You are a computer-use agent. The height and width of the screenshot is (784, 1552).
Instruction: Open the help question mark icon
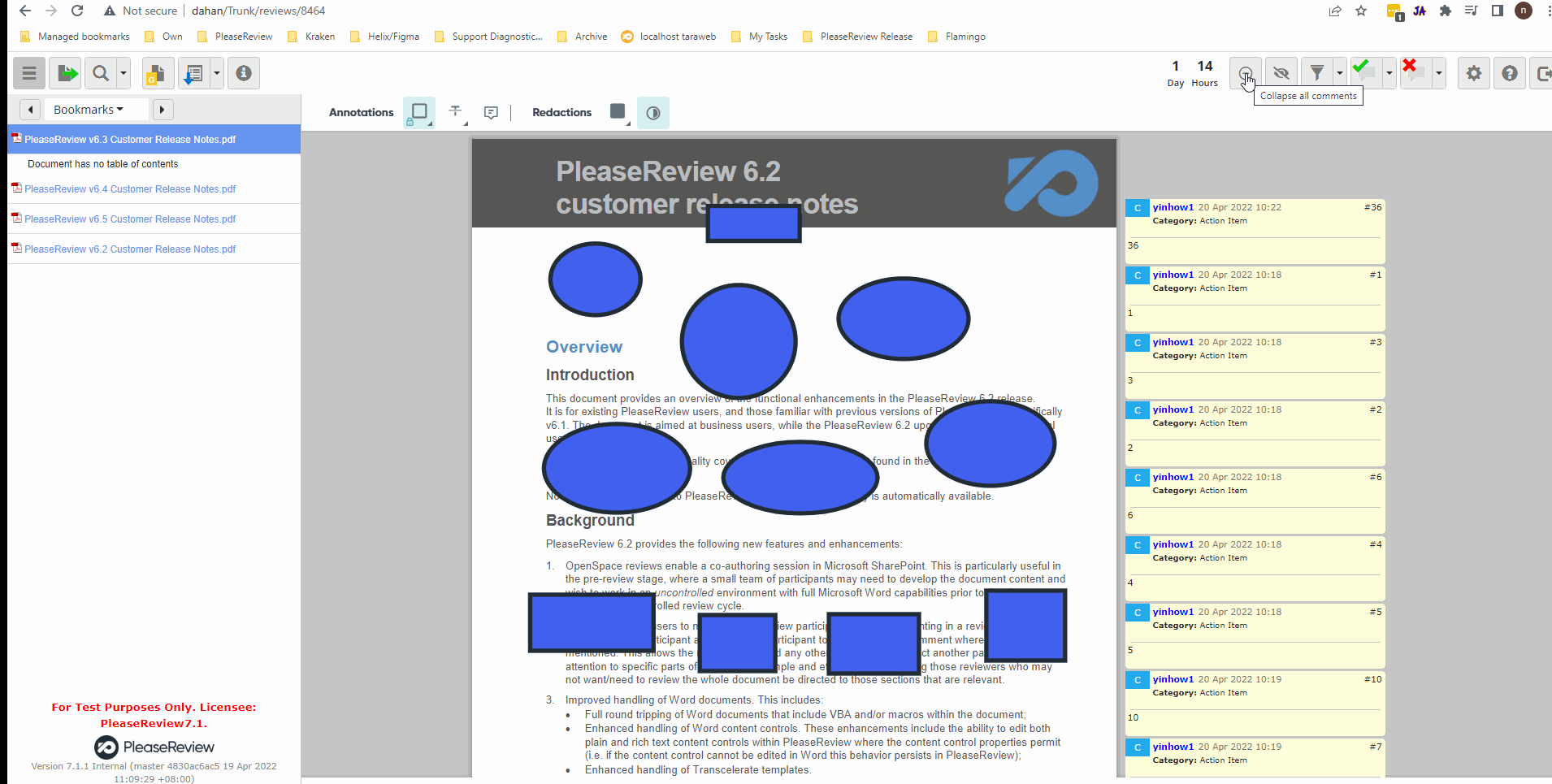1510,73
